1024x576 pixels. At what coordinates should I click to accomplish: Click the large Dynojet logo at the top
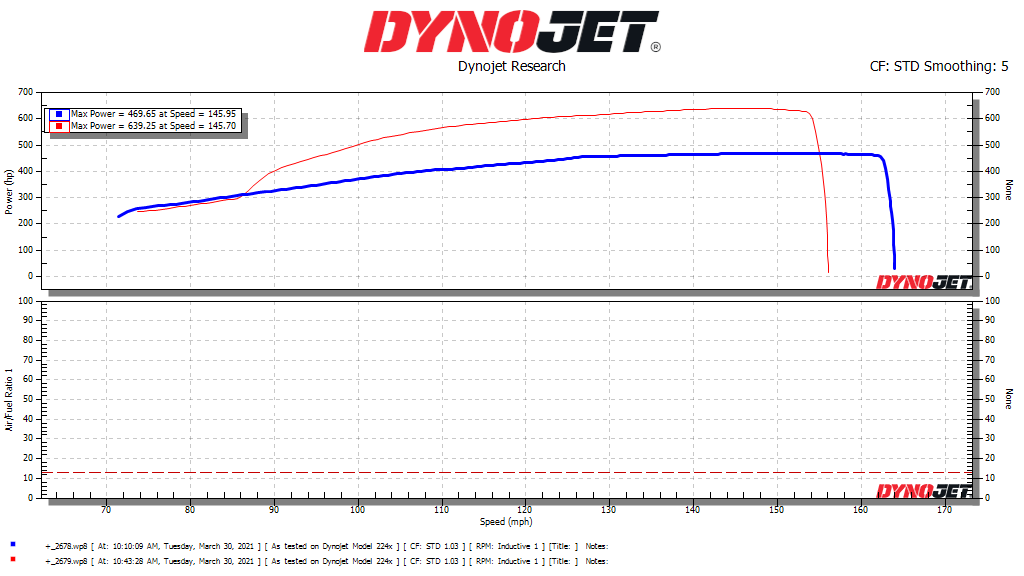513,31
